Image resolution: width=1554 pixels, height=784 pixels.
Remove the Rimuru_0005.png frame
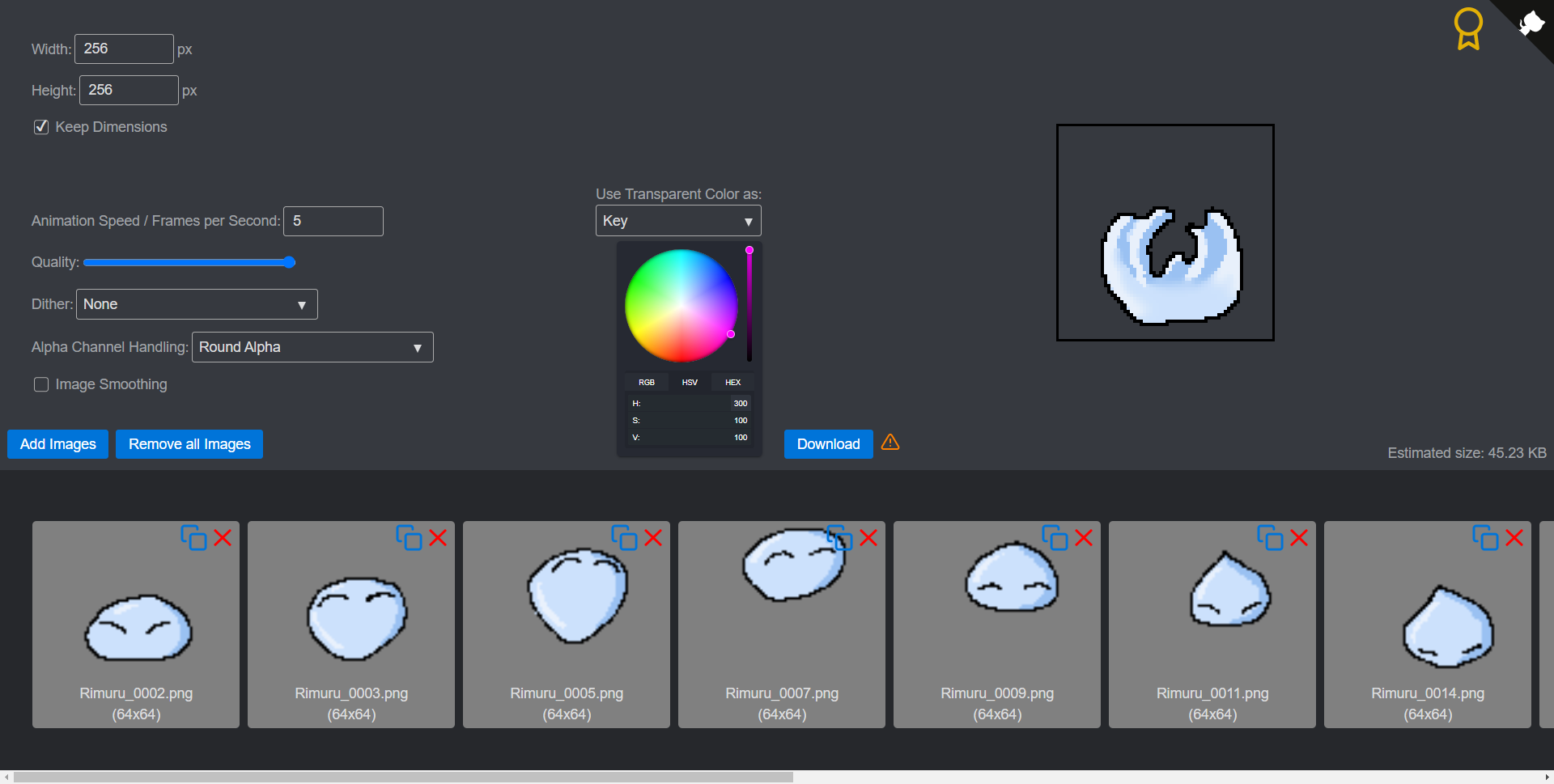[x=653, y=538]
